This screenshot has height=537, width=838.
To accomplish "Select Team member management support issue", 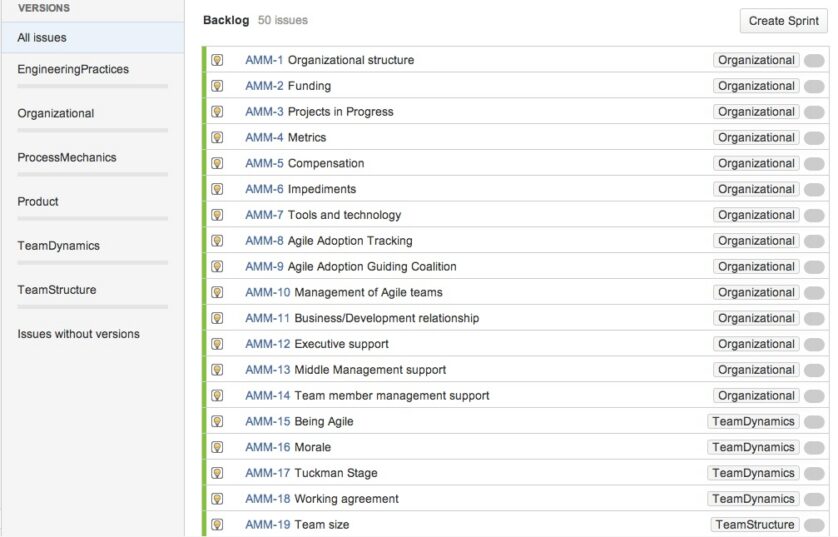I will [392, 395].
